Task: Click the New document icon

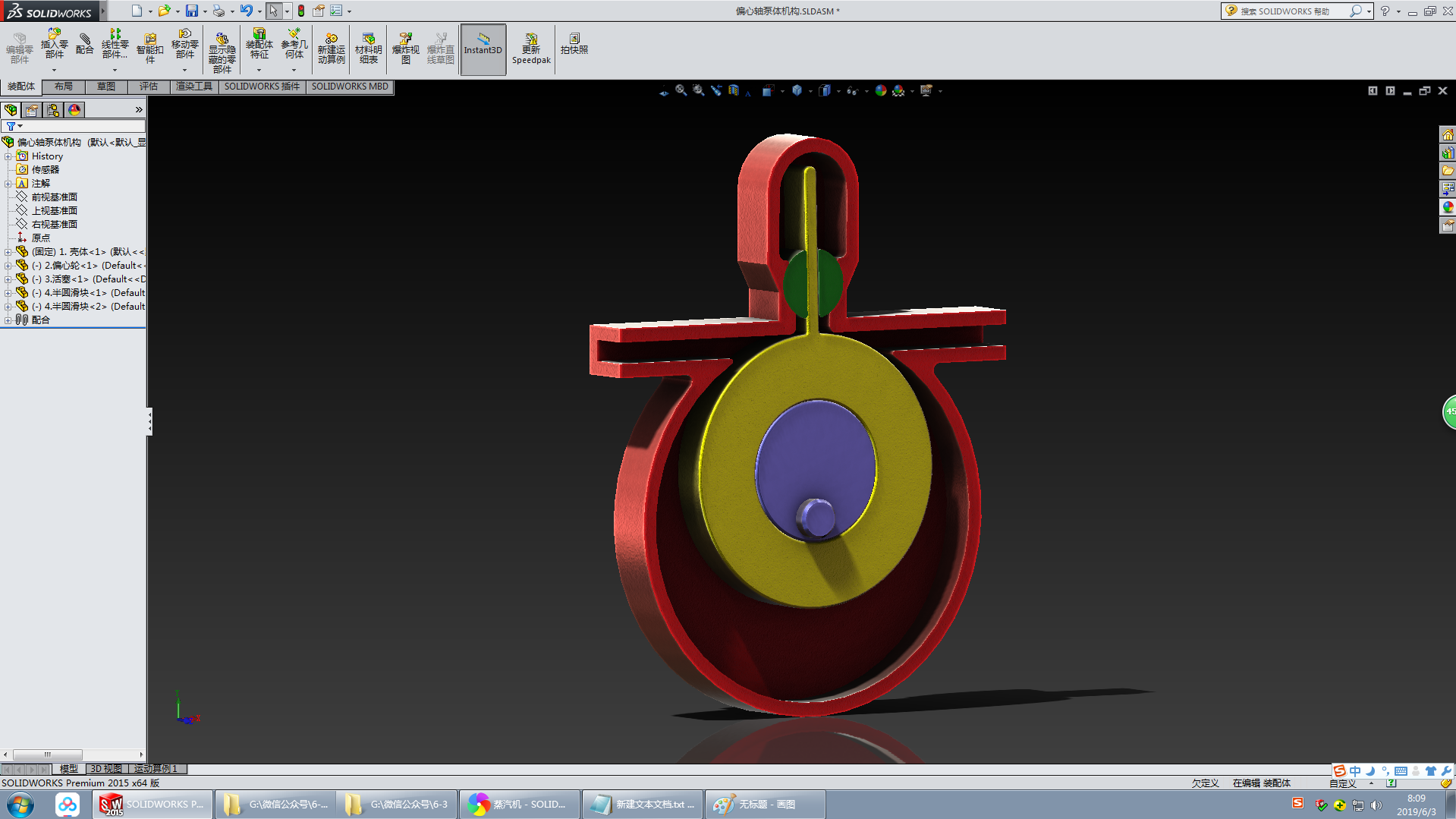Action: 137,11
